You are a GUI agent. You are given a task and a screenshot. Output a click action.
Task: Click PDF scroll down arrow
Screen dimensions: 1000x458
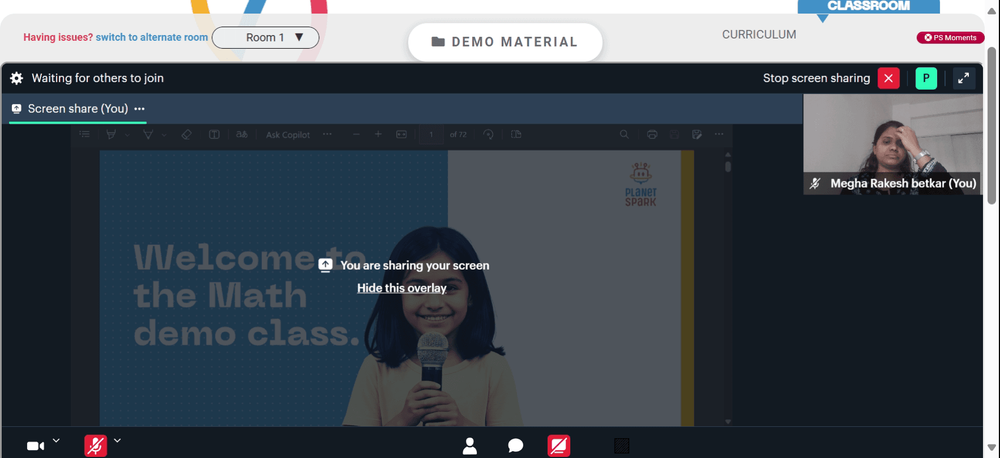coord(728,422)
